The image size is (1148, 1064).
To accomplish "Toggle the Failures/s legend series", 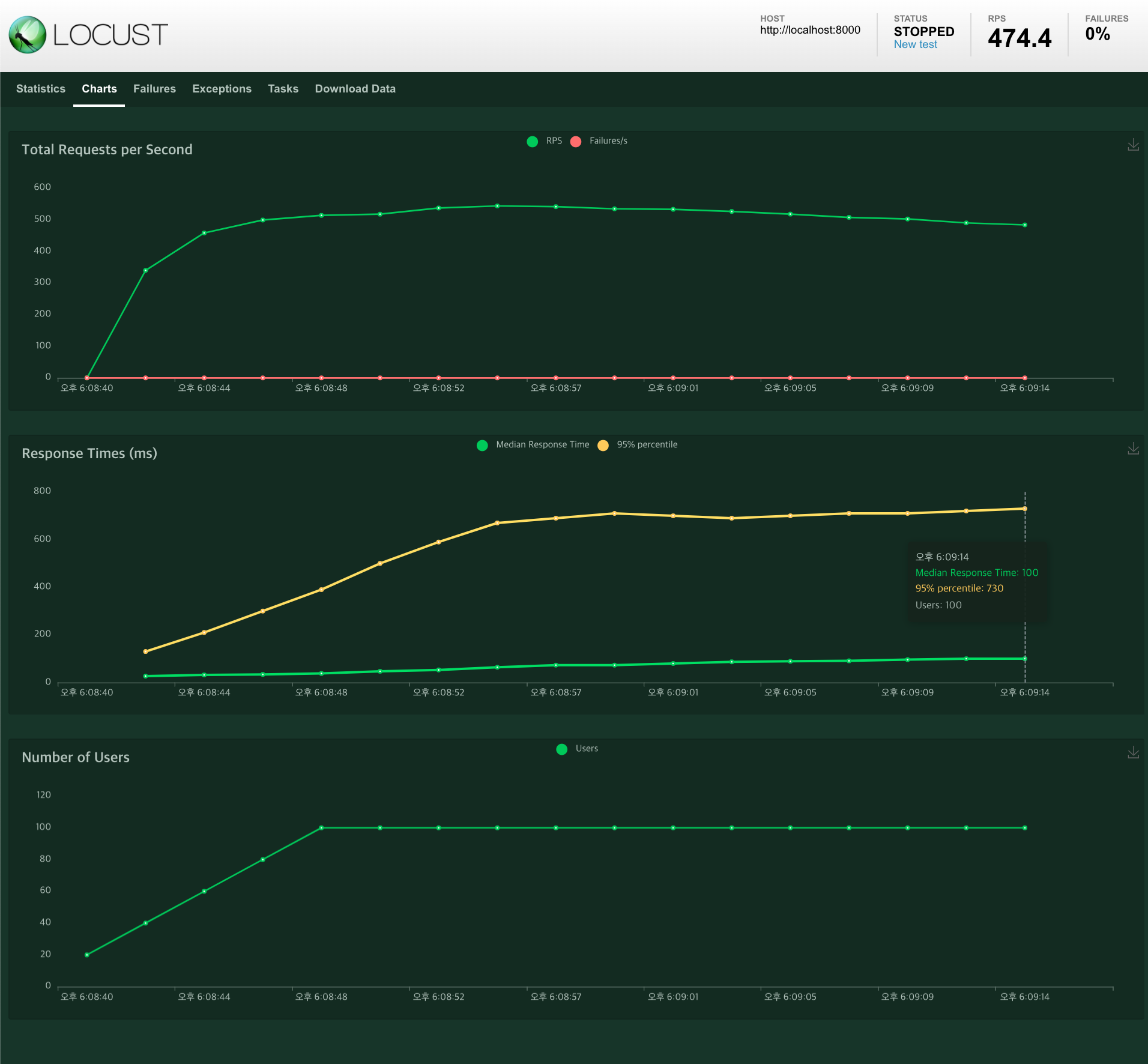I will pyautogui.click(x=599, y=141).
